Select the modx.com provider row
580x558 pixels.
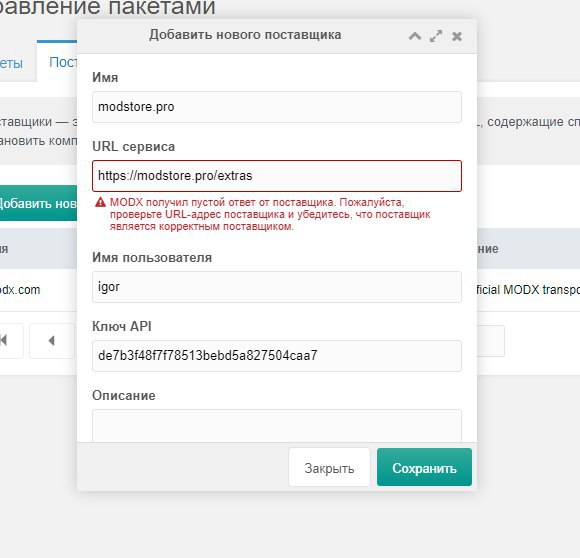38,290
